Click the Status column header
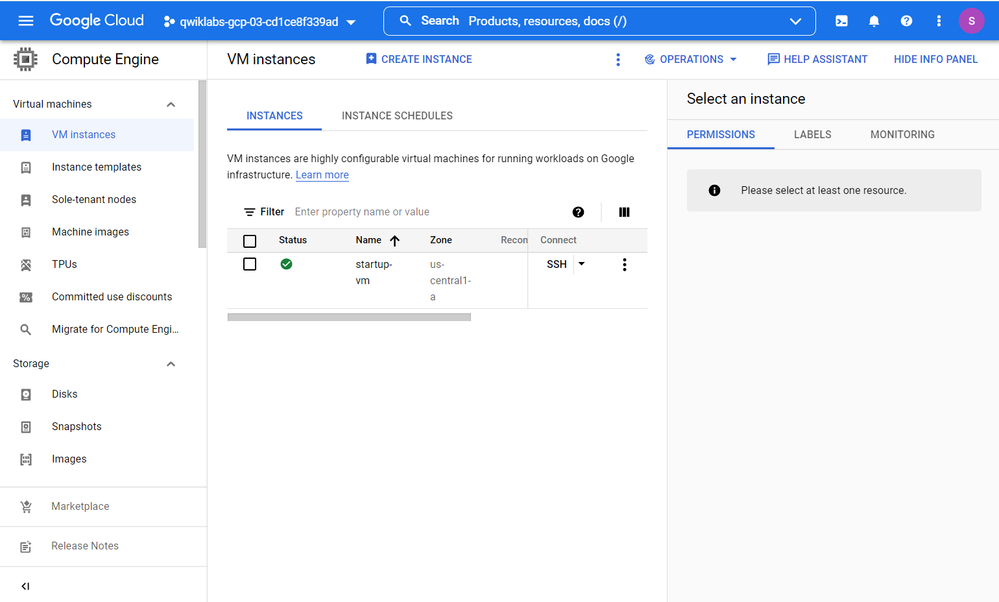Screen dimensions: 999x602 click(292, 240)
